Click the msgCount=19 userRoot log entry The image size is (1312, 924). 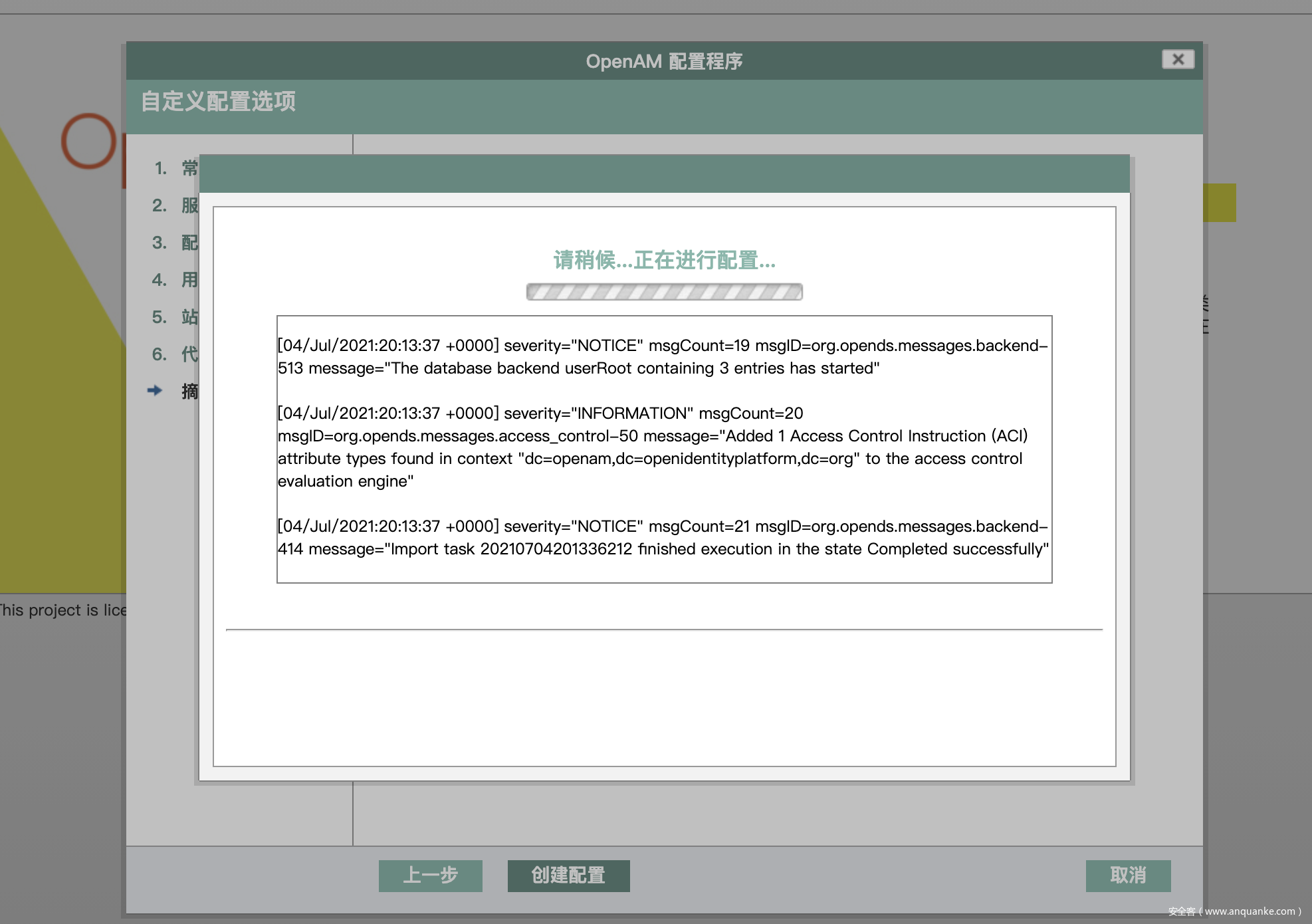[x=662, y=357]
